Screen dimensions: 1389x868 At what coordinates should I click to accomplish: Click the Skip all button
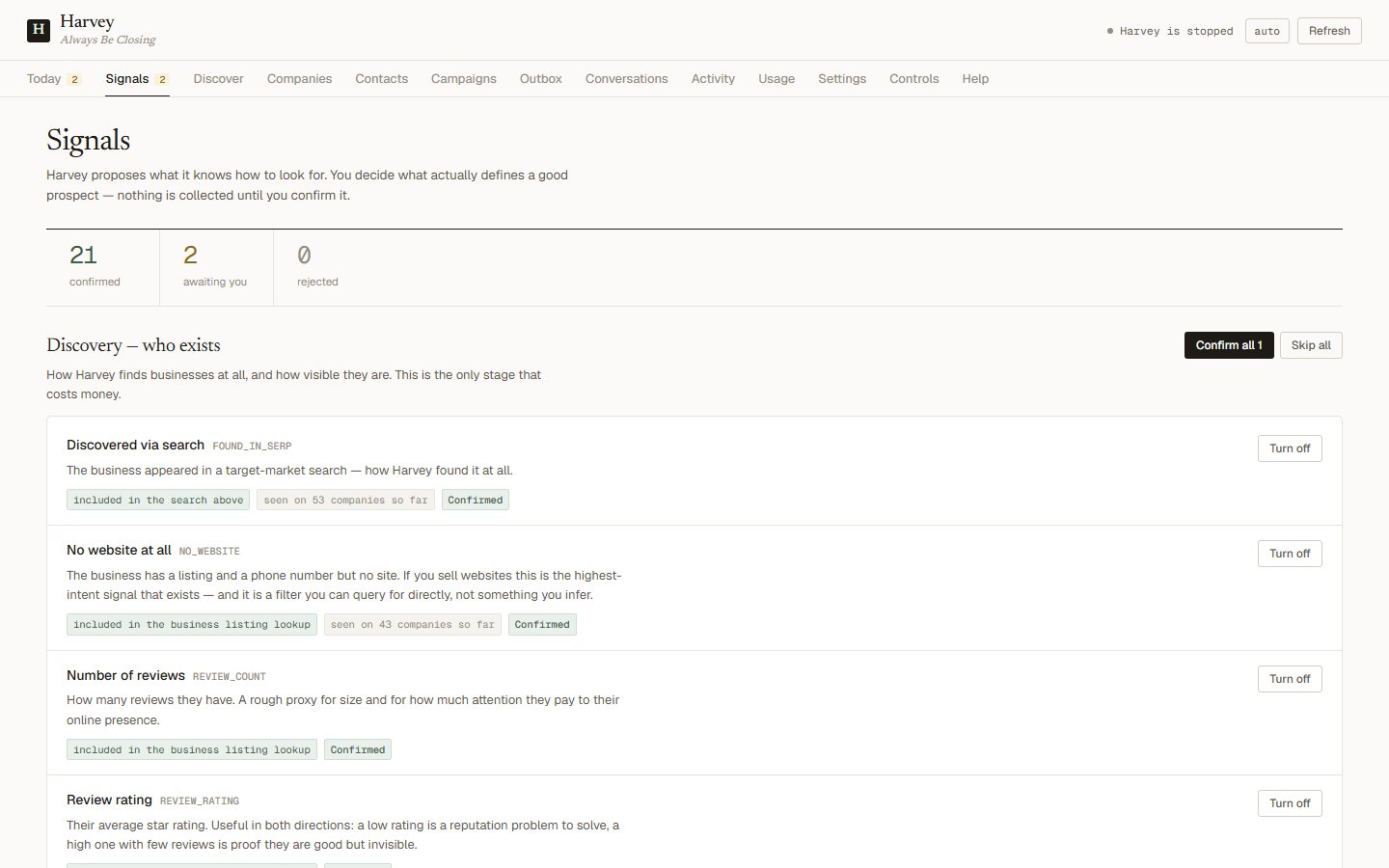pyautogui.click(x=1311, y=345)
